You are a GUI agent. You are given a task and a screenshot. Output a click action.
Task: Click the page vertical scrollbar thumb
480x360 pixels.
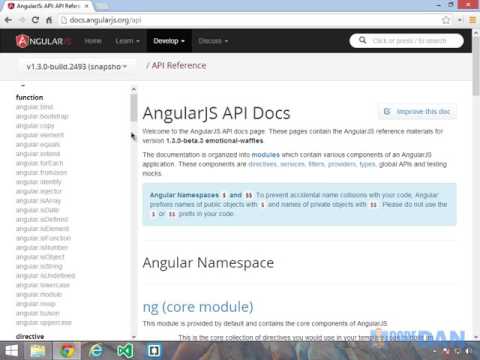coord(476,65)
